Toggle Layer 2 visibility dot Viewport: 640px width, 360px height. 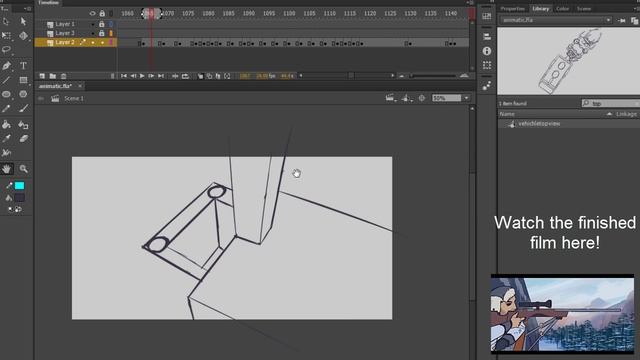[93, 42]
